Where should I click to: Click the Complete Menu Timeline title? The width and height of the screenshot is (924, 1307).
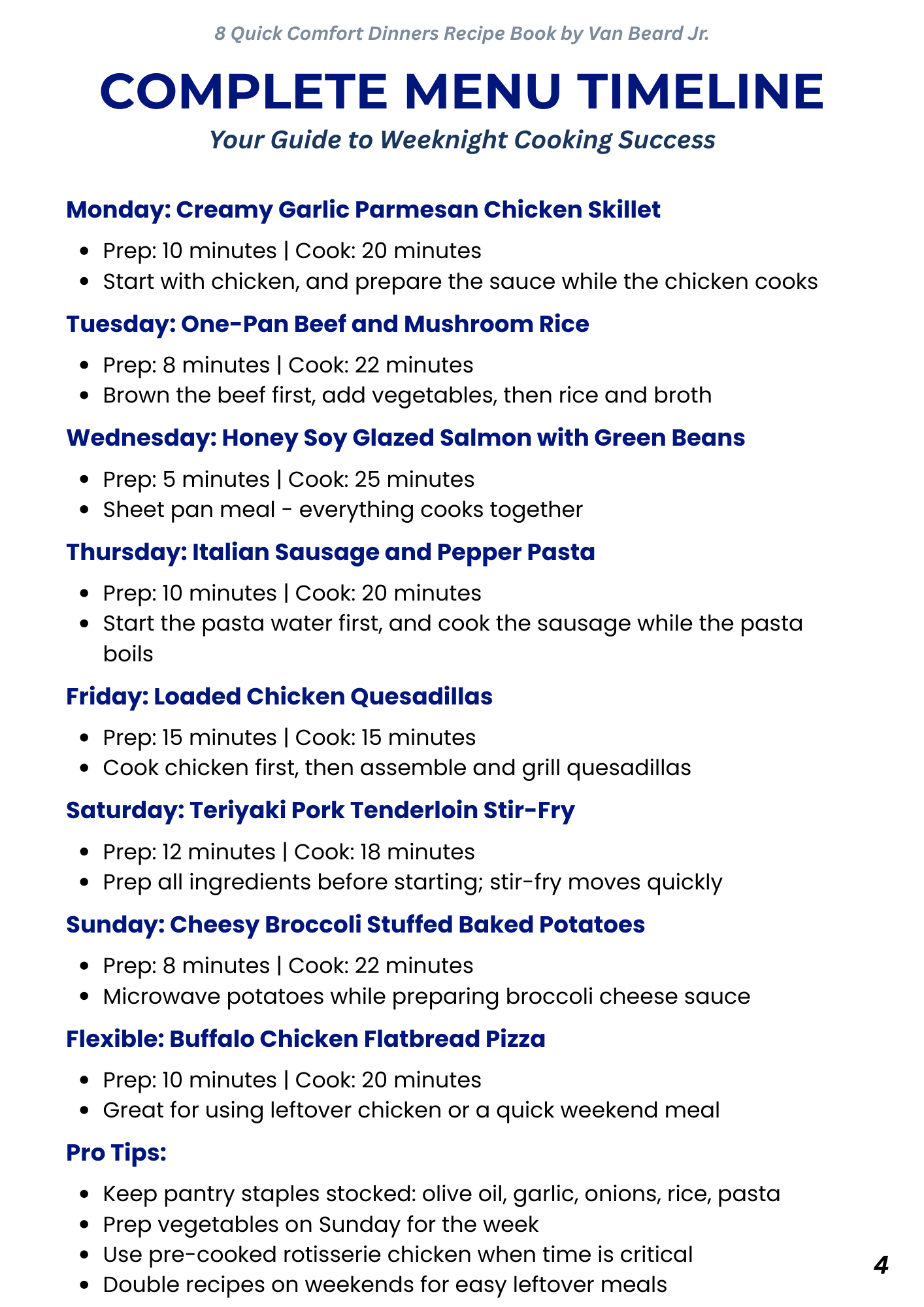461,91
